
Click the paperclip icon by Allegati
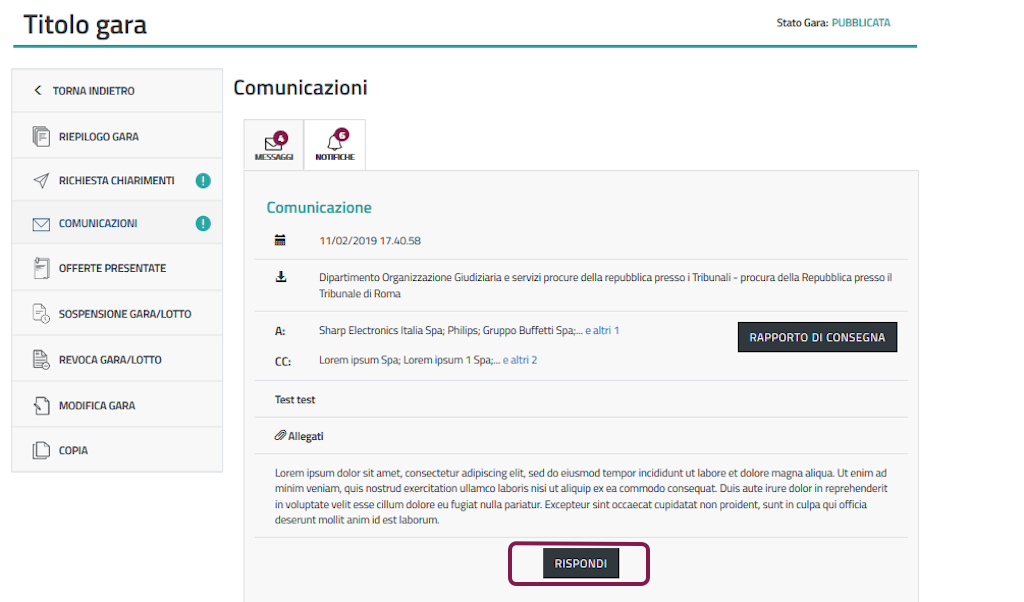point(280,436)
